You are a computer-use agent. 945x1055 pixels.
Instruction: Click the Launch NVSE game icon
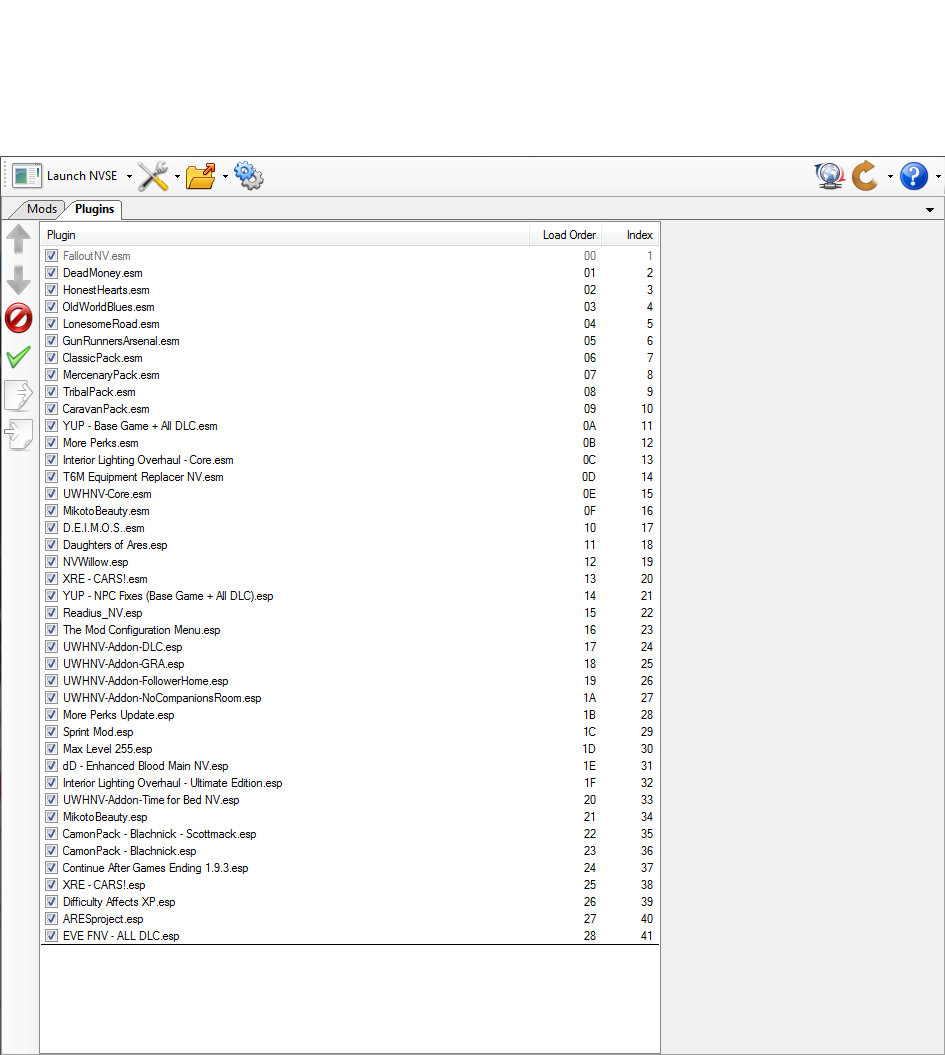pos(27,176)
